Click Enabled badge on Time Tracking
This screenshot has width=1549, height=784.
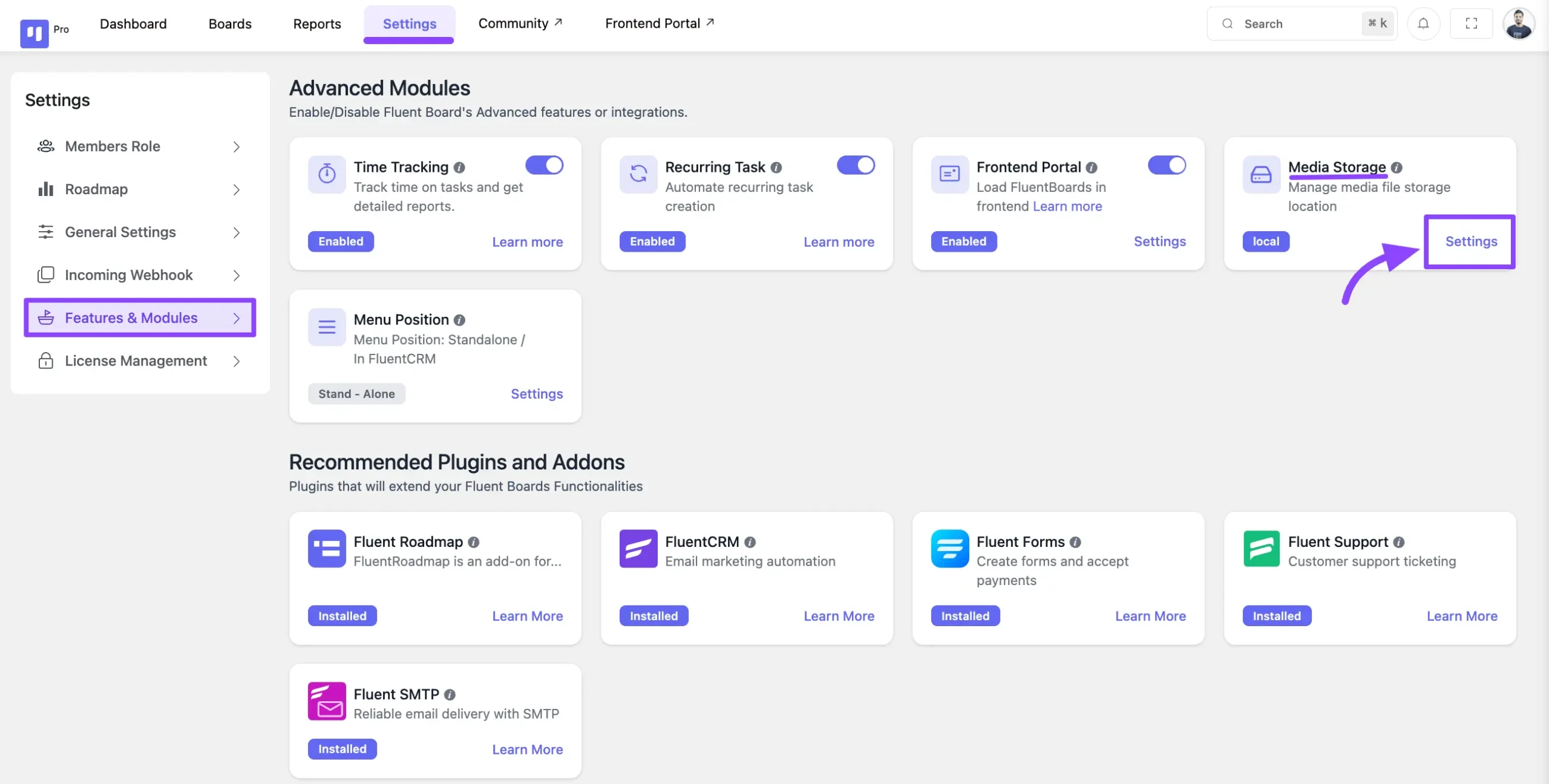341,241
